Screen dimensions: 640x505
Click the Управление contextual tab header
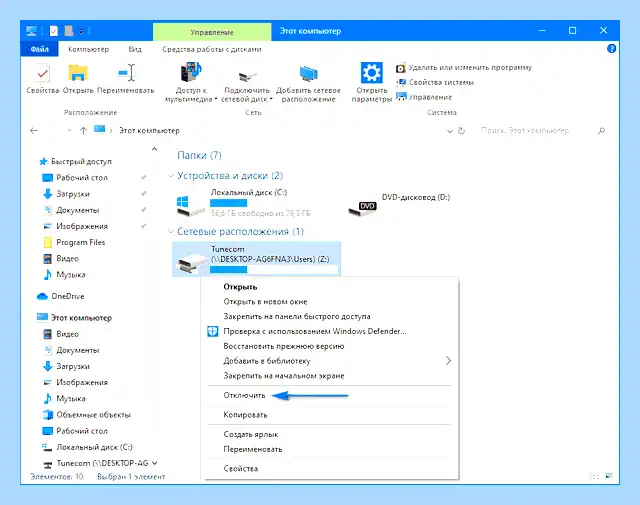tap(212, 32)
